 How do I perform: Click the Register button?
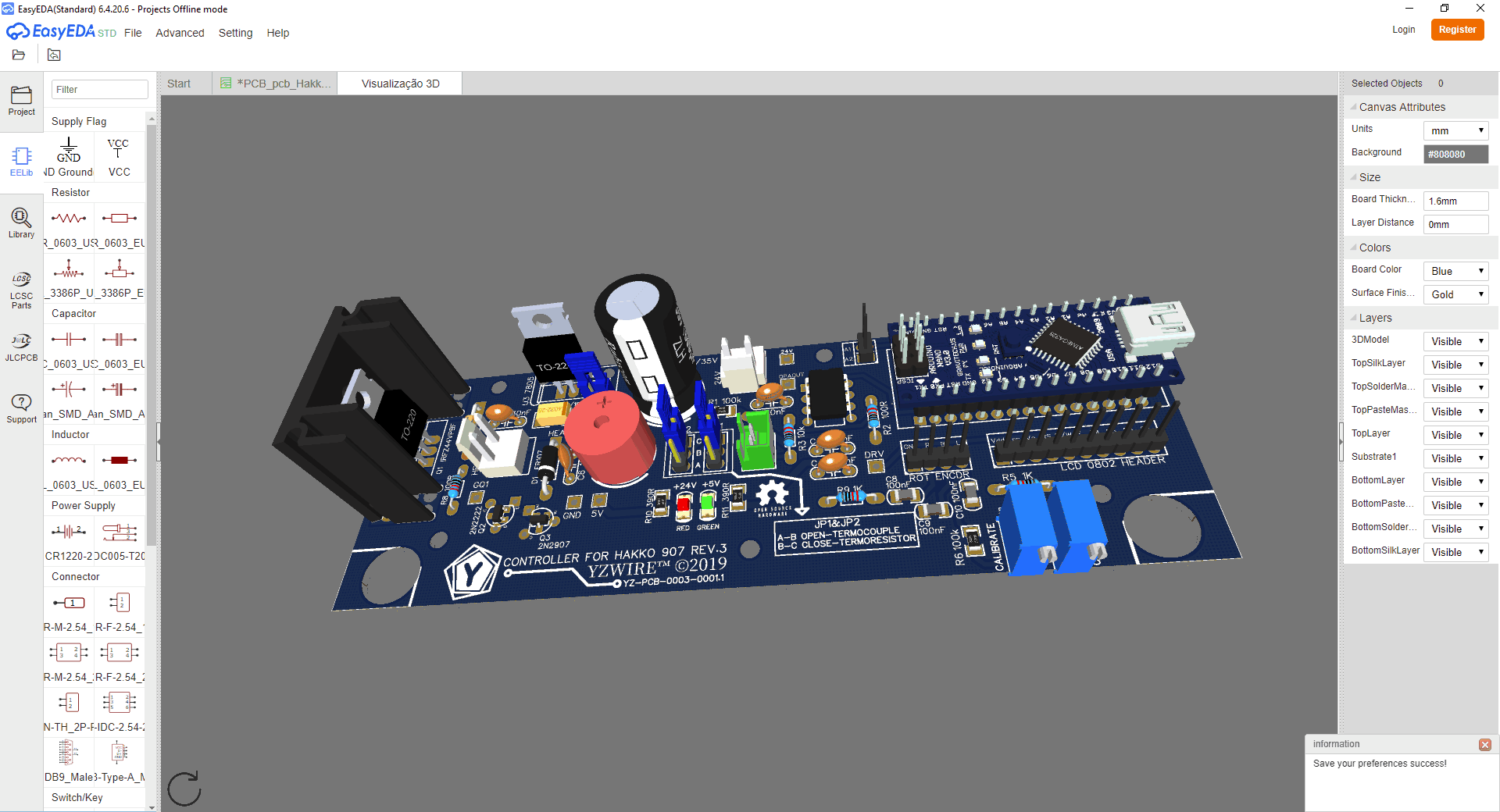[1457, 30]
